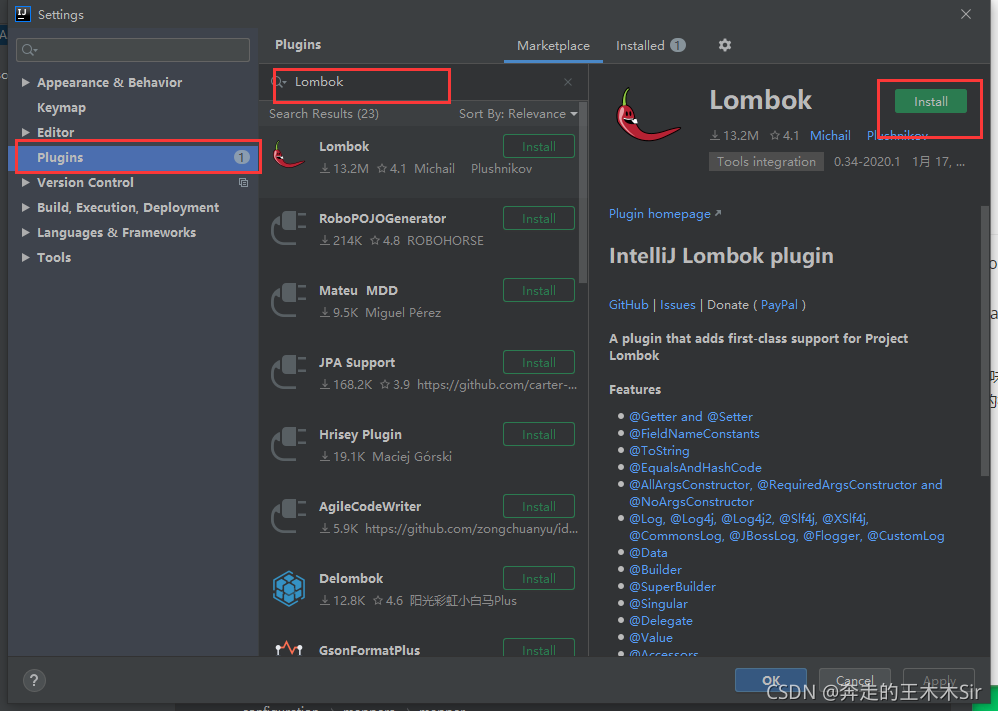The image size is (998, 711).
Task: Open the @SuperBuilder feature link
Action: click(672, 587)
